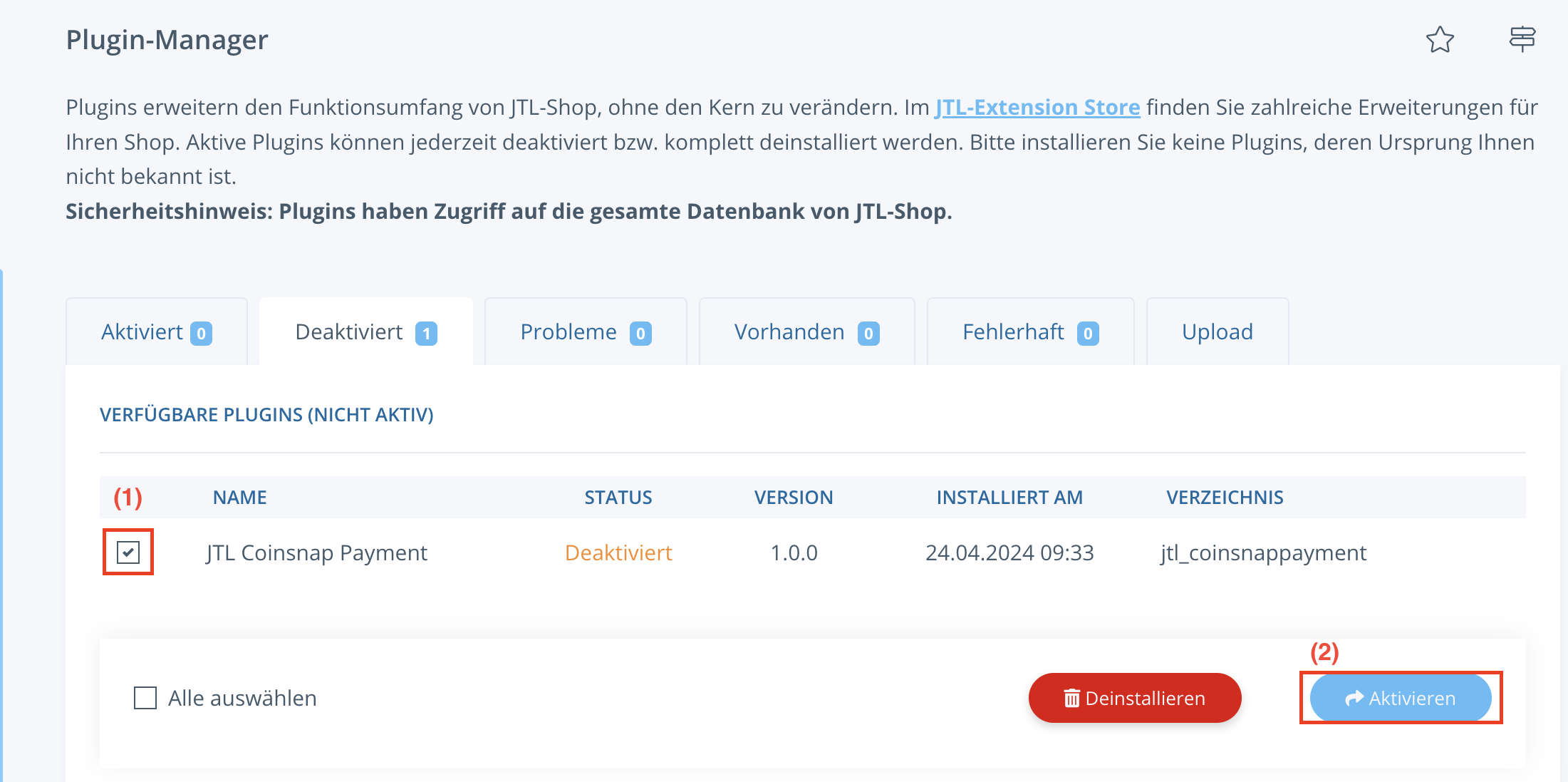
Task: Click the signpost help icon
Action: click(x=1522, y=38)
